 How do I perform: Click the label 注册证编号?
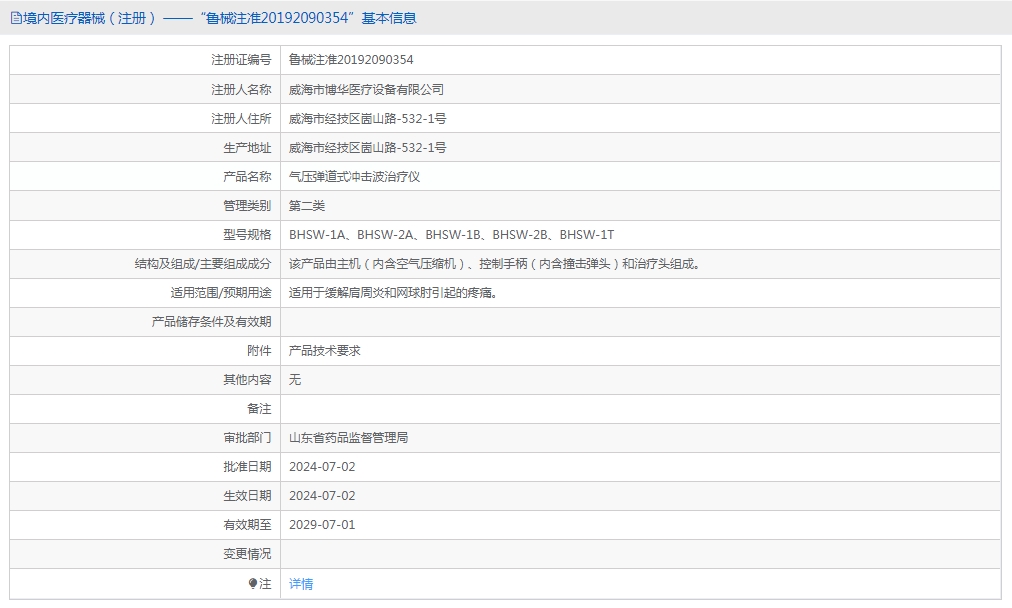point(241,60)
